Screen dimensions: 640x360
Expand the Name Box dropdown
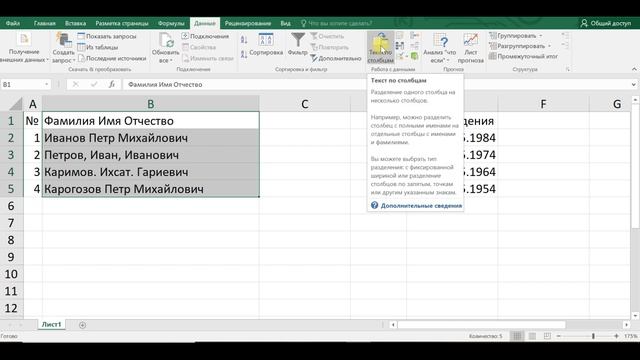(47, 84)
